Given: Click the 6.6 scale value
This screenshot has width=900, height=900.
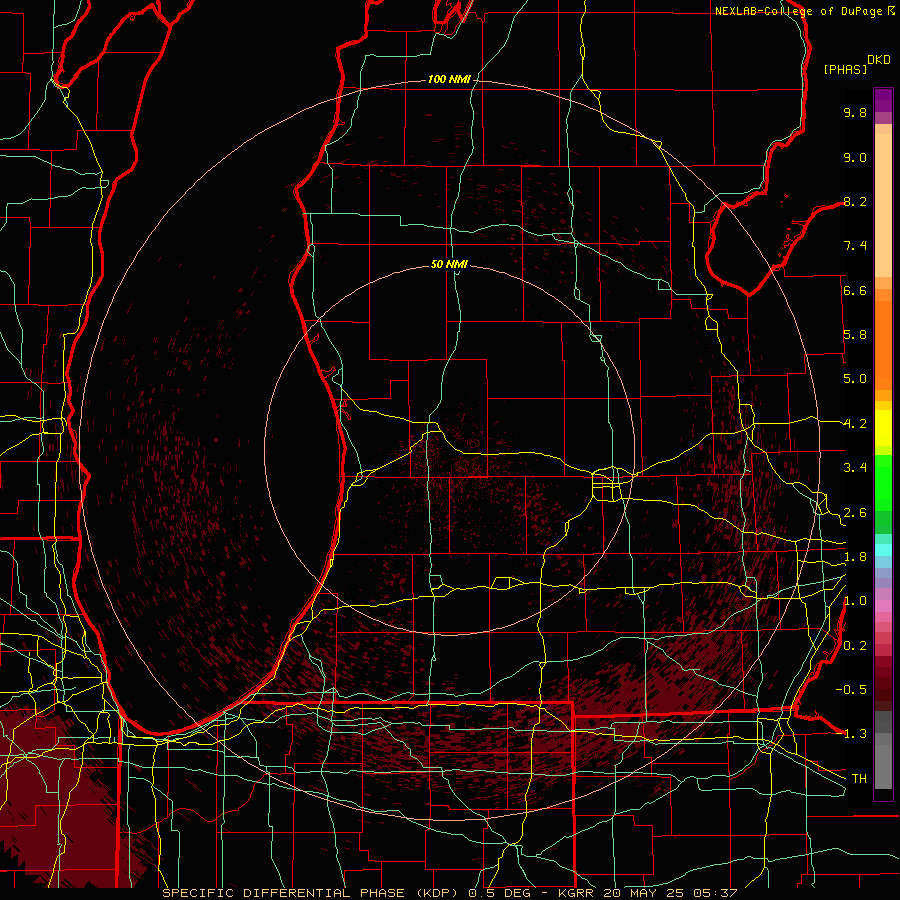Looking at the screenshot, I should pyautogui.click(x=855, y=290).
